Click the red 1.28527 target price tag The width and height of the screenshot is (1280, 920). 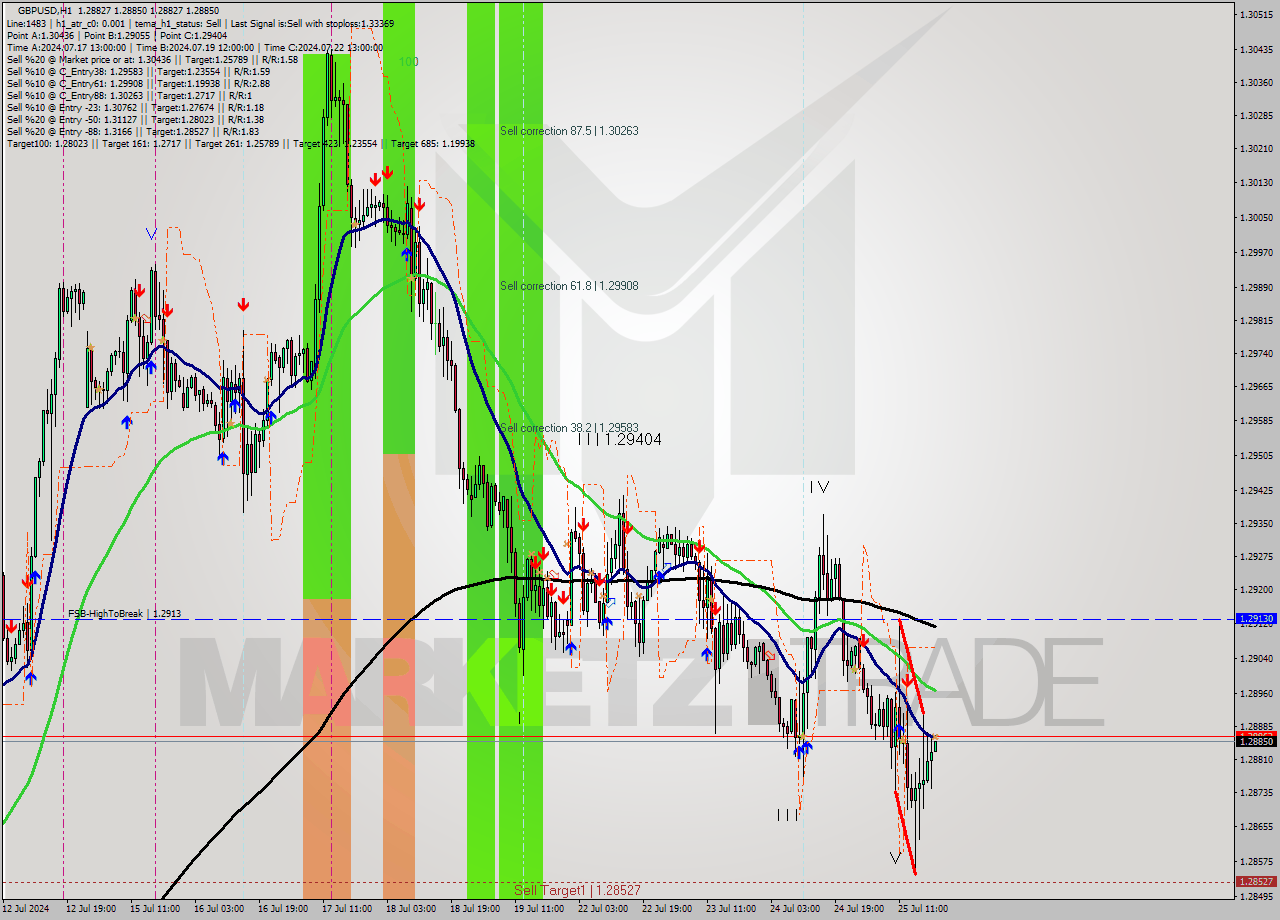(1256, 882)
